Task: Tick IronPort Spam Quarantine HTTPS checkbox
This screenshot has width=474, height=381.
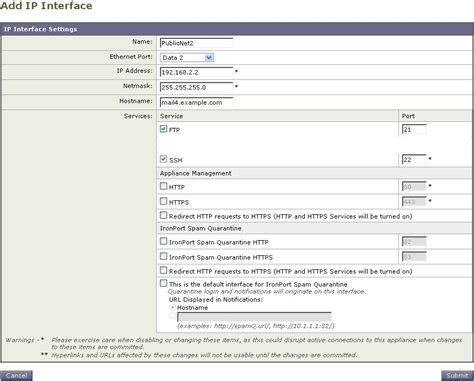Action: [x=163, y=256]
